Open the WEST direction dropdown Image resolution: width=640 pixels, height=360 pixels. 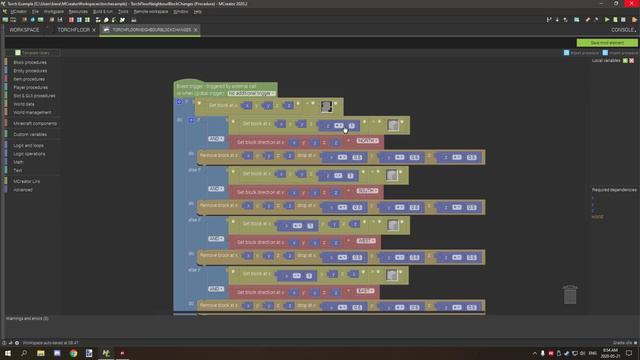coord(366,241)
